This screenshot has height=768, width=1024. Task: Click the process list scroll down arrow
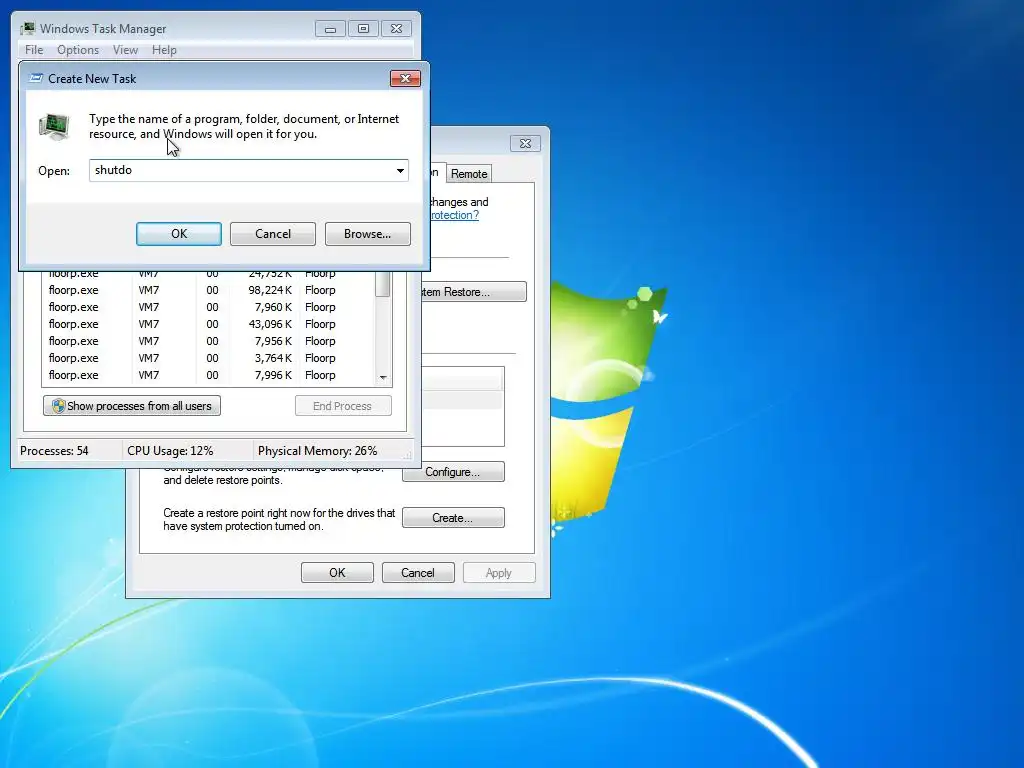point(383,377)
